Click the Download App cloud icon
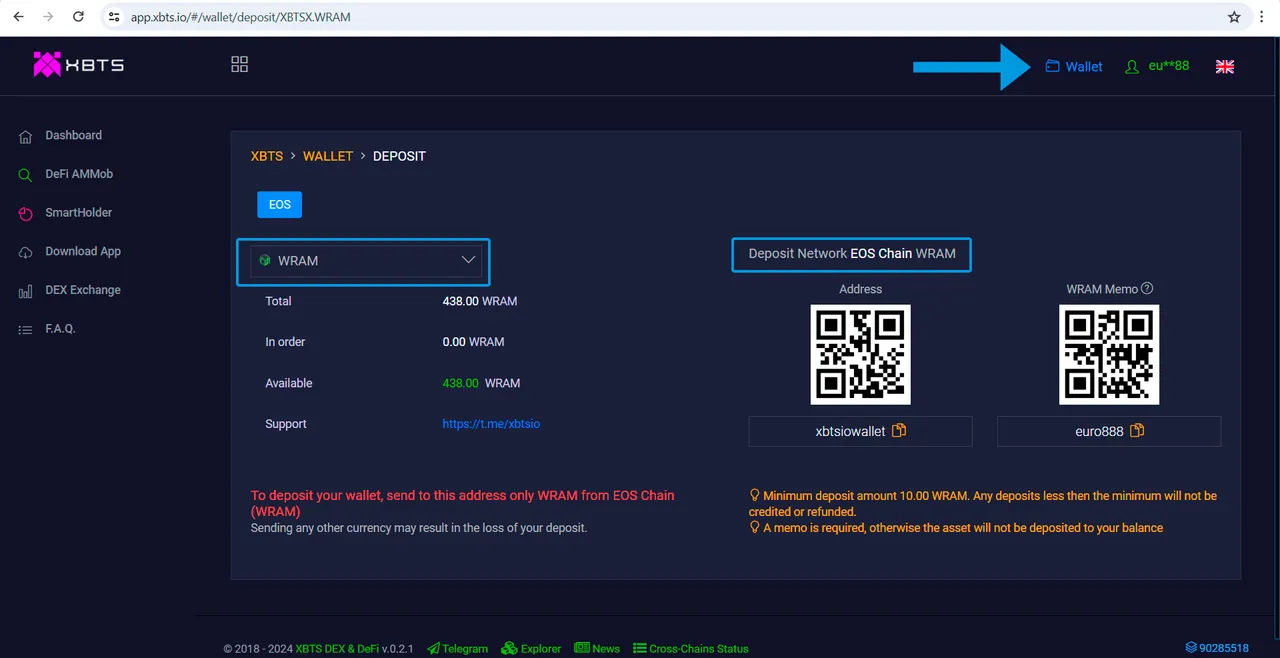This screenshot has height=658, width=1280. tap(25, 253)
